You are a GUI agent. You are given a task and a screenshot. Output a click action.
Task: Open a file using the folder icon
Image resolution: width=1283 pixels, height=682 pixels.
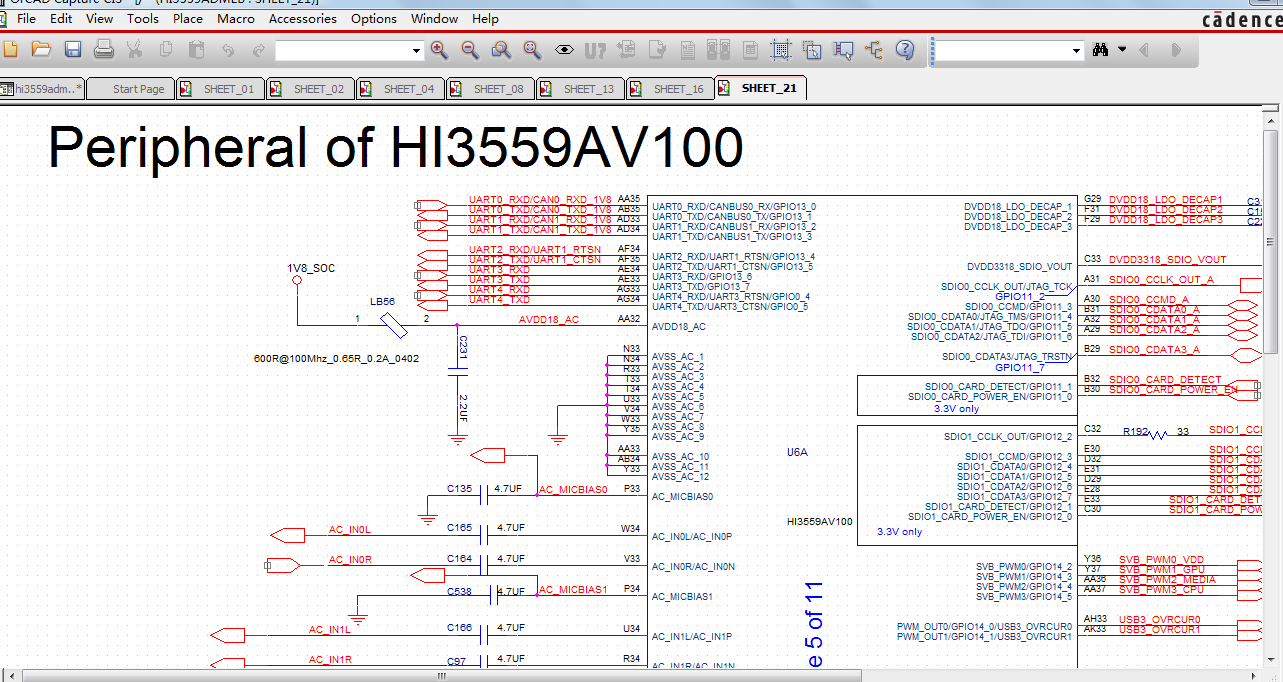tap(41, 49)
